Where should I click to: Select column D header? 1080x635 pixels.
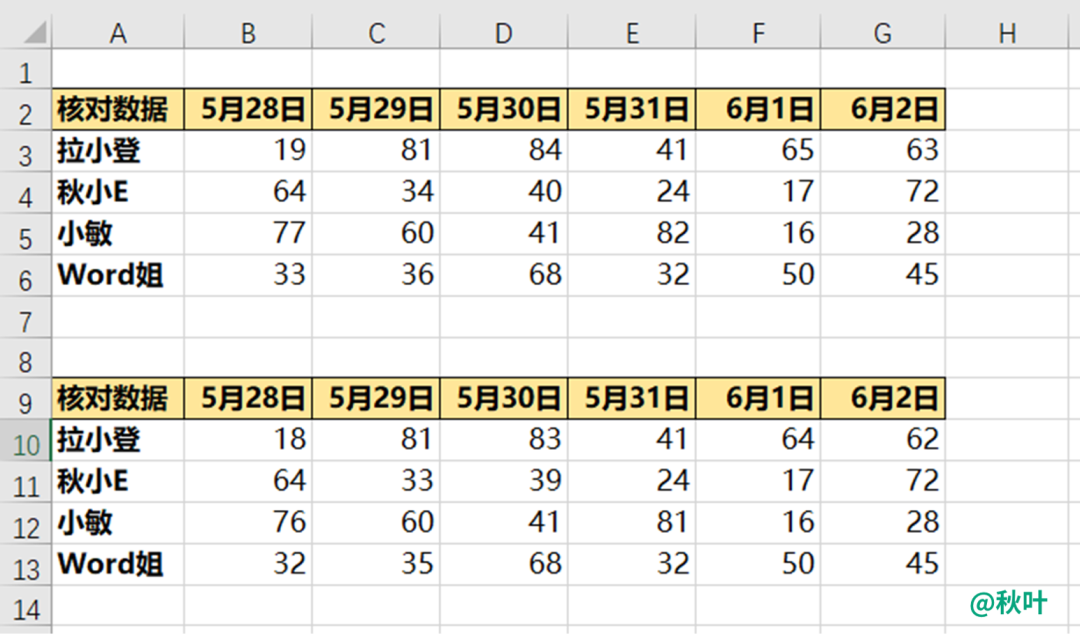503,32
